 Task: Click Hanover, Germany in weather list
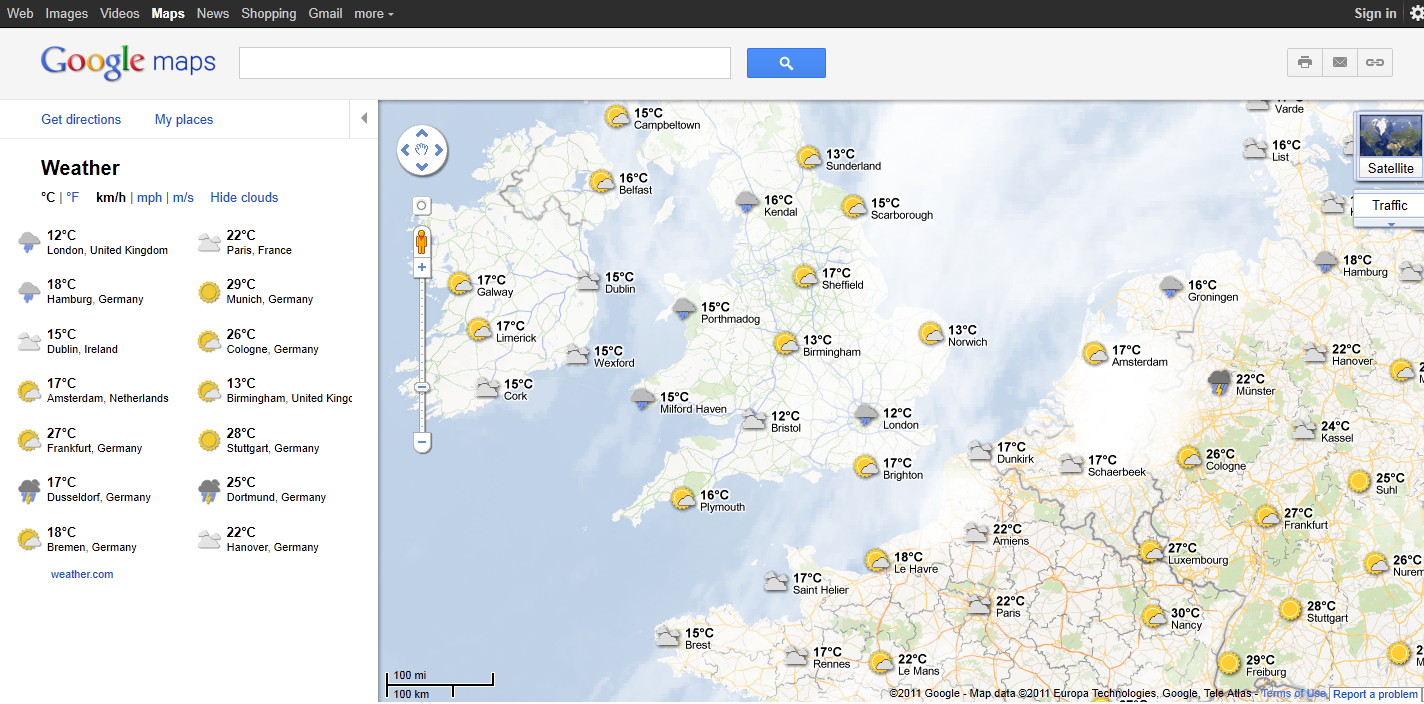tap(273, 547)
